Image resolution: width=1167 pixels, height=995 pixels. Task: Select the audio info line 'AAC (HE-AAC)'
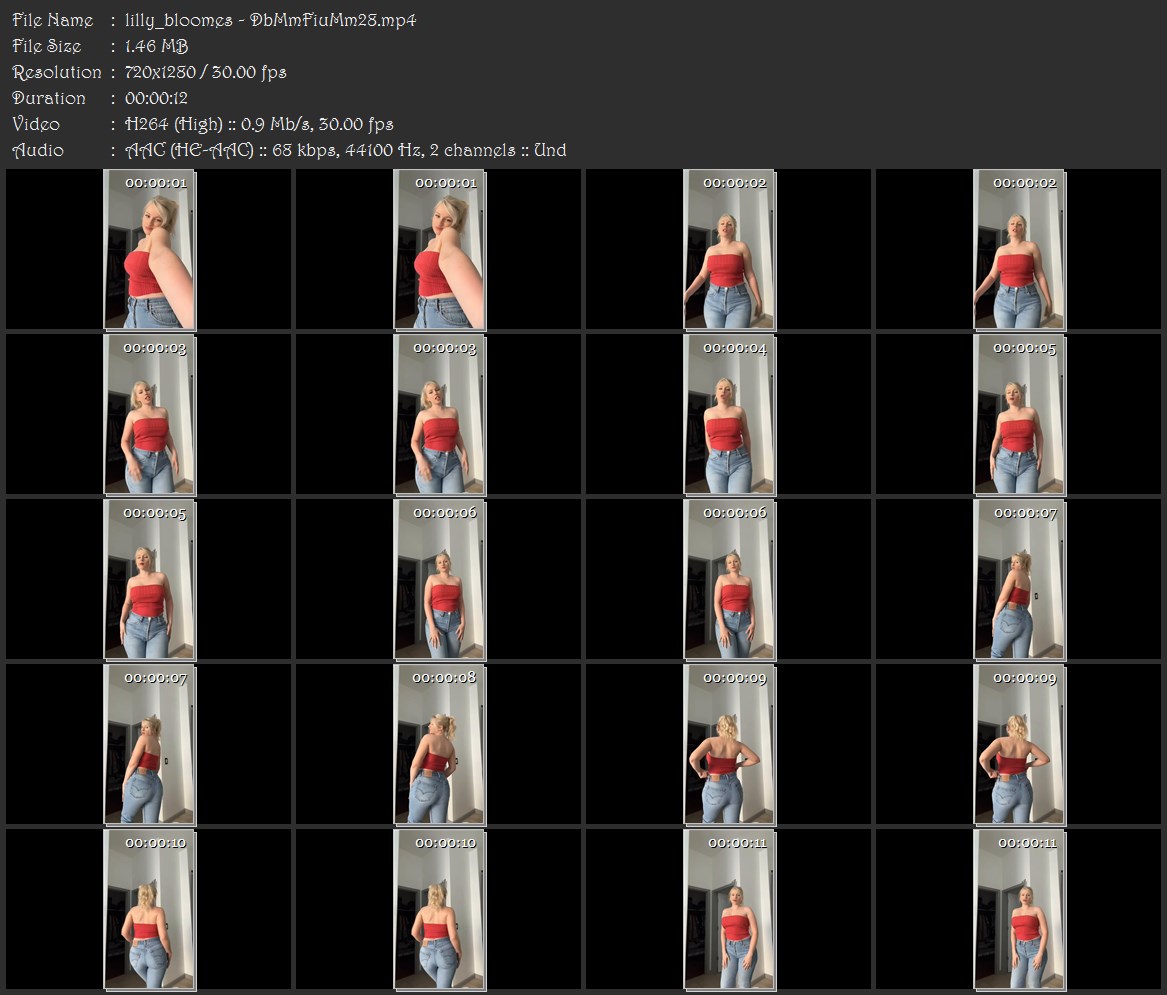coord(190,150)
